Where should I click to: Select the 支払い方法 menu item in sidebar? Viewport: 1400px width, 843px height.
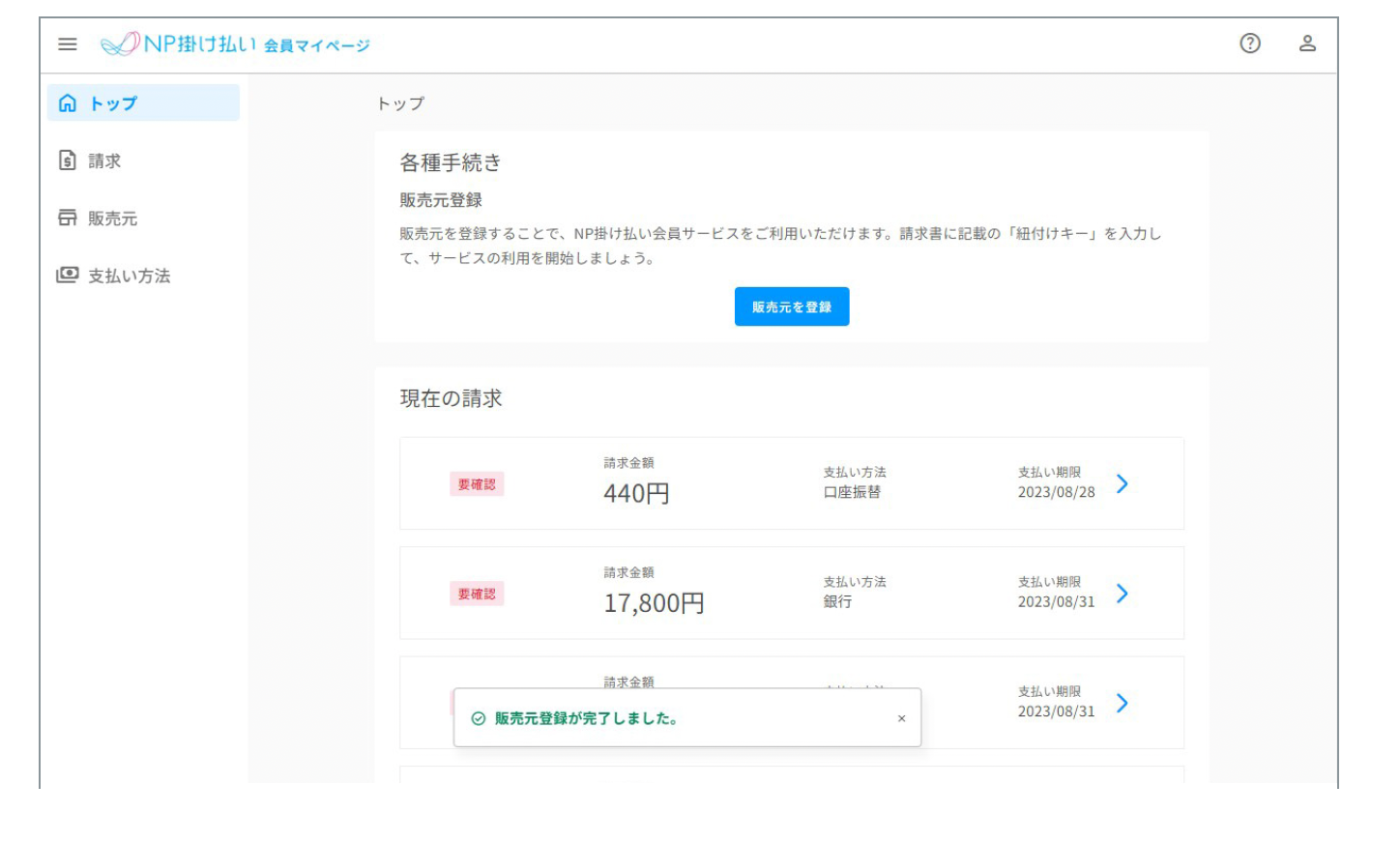click(x=129, y=276)
